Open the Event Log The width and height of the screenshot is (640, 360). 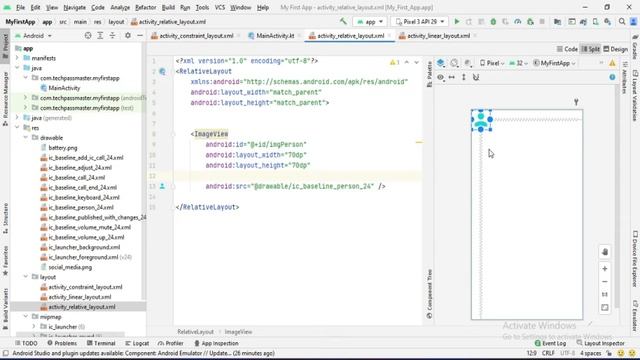click(550, 343)
